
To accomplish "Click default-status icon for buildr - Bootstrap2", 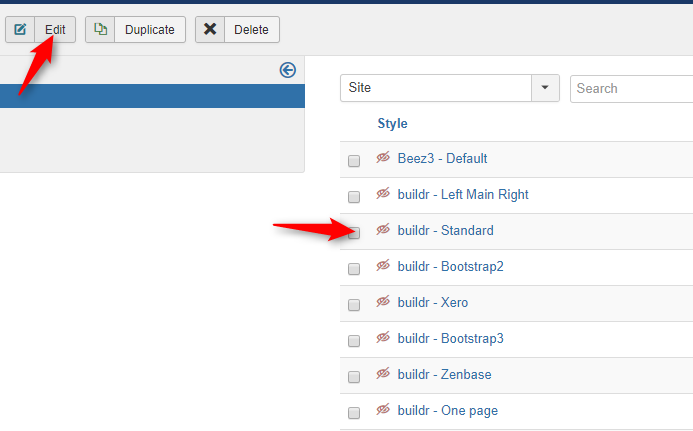I will click(x=383, y=265).
